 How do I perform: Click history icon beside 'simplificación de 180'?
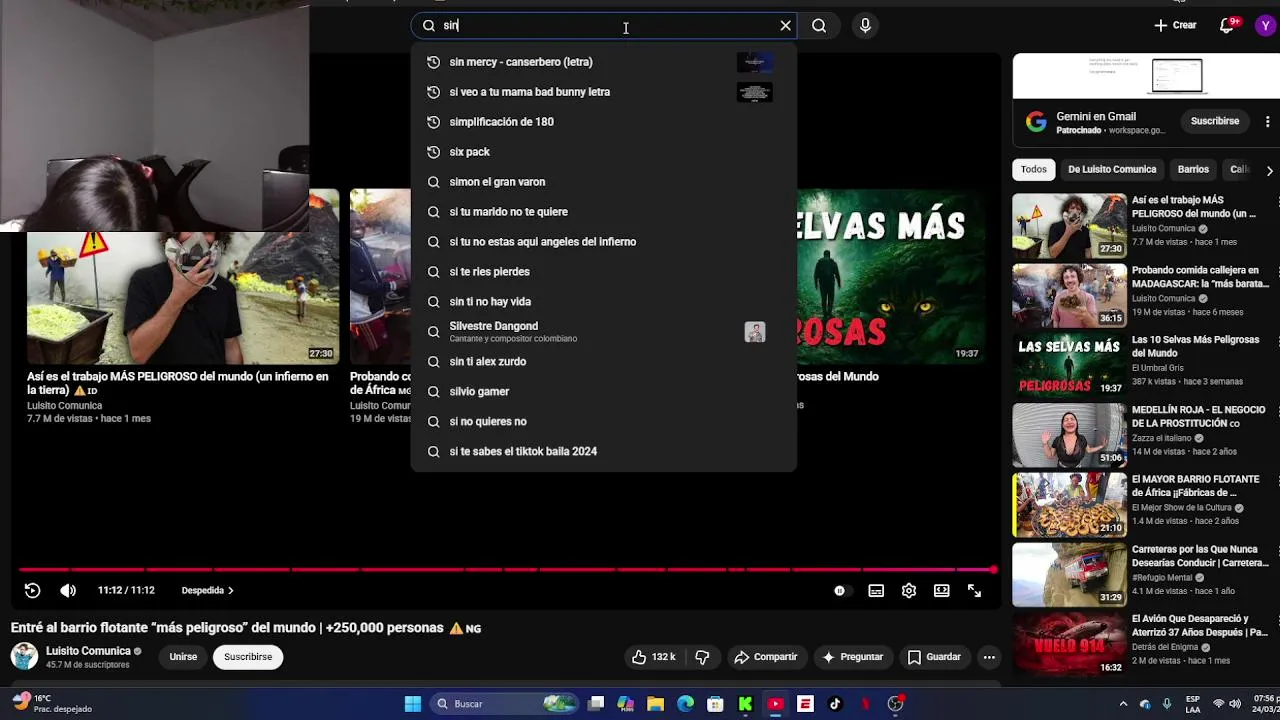point(433,122)
